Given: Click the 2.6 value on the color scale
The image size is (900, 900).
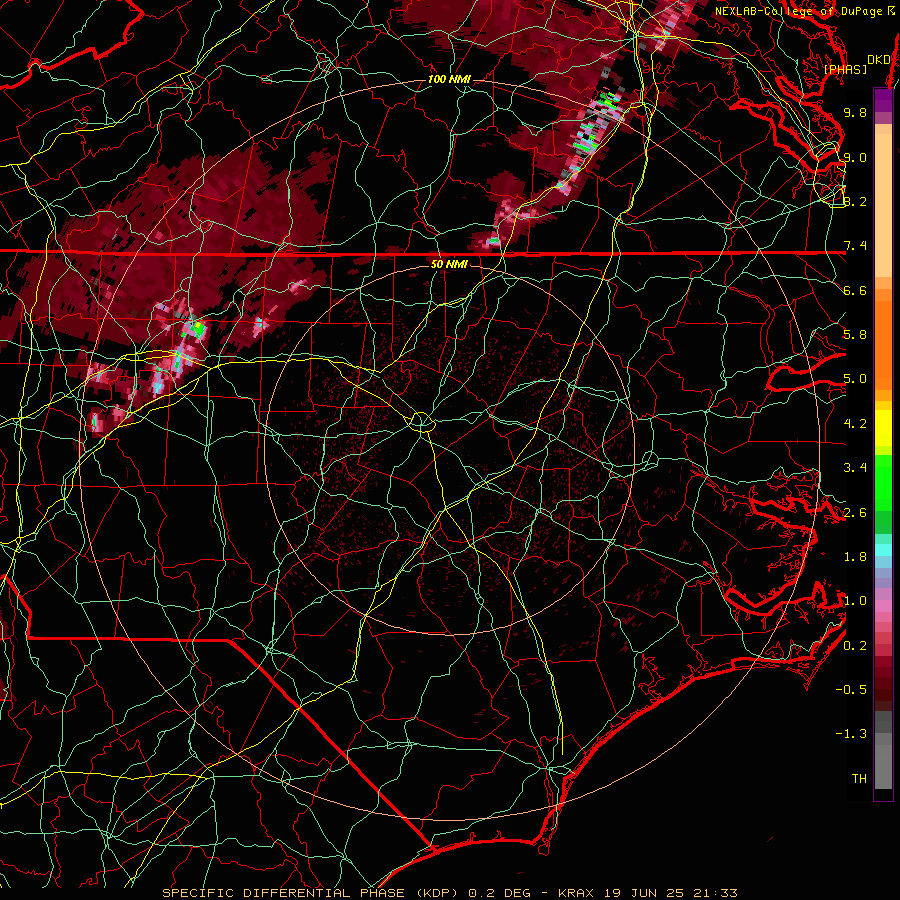Looking at the screenshot, I should coord(855,513).
